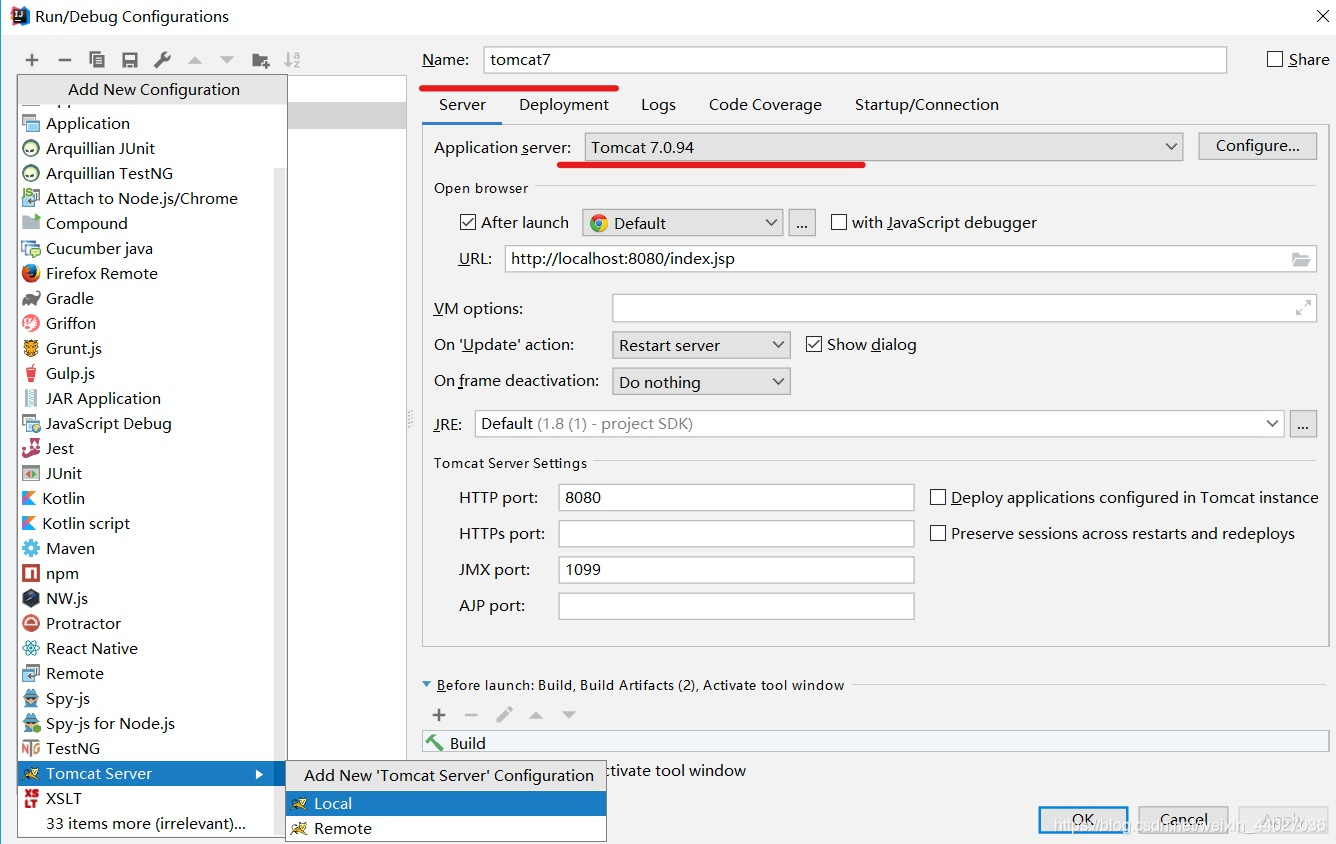
Task: Click the Move Up arrow in configurations toolbar
Action: pos(195,60)
